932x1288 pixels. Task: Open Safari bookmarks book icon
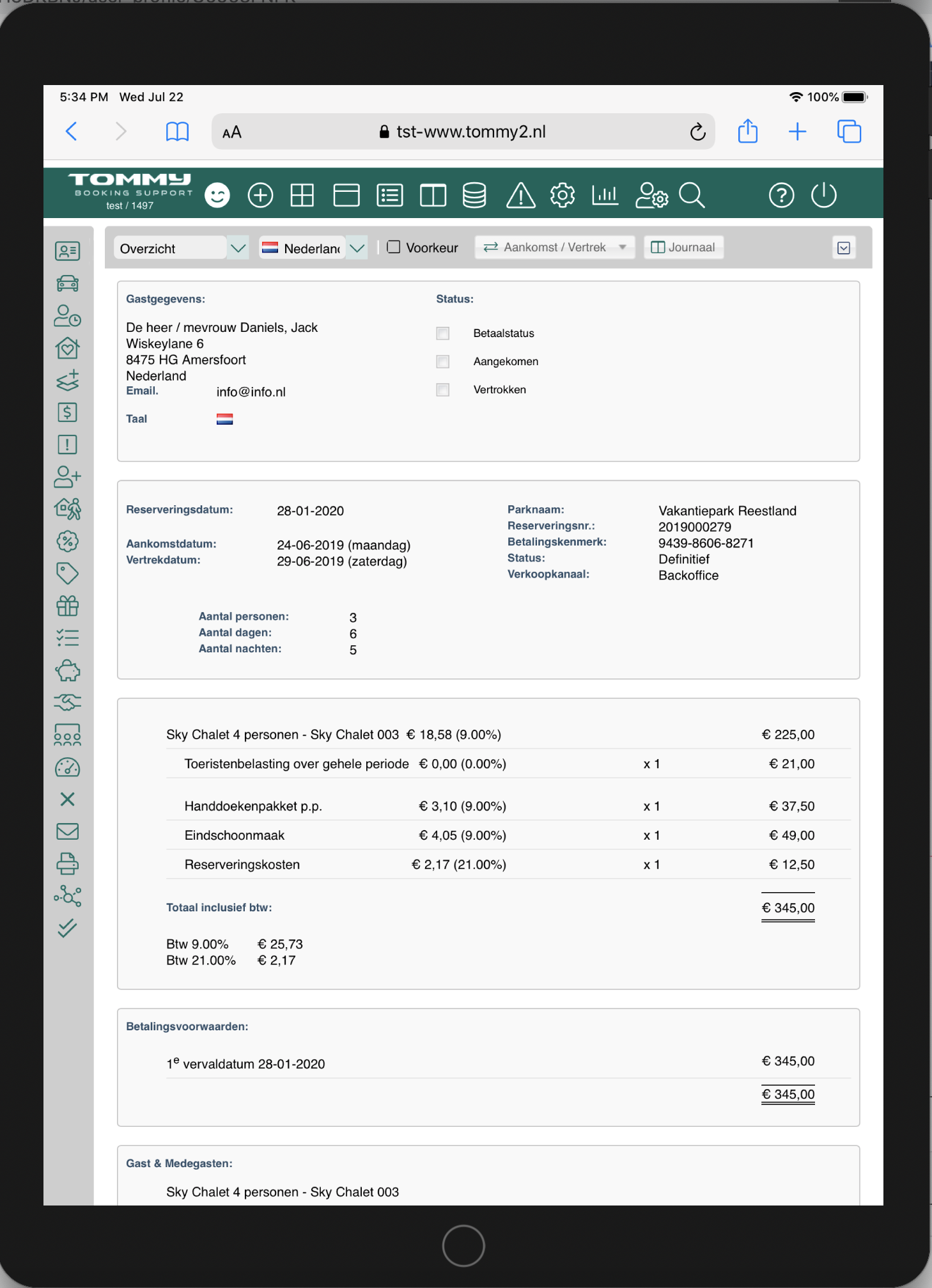click(177, 131)
